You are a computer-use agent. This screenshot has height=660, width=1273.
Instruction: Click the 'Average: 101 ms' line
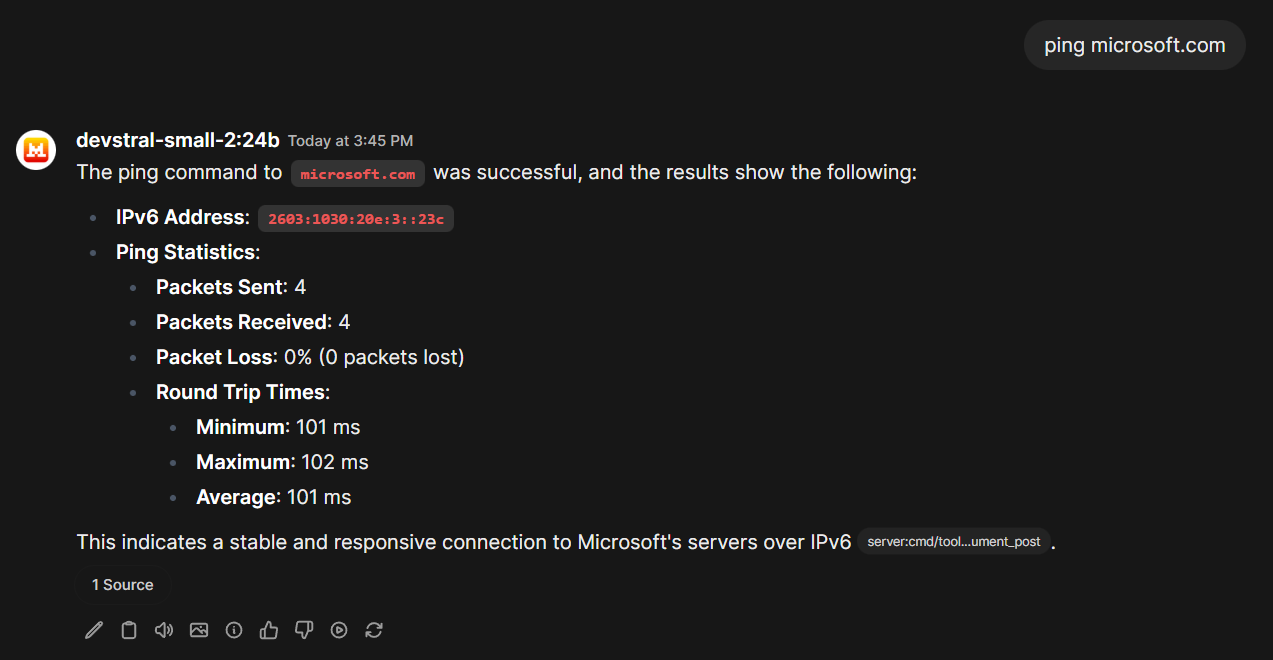tap(274, 497)
